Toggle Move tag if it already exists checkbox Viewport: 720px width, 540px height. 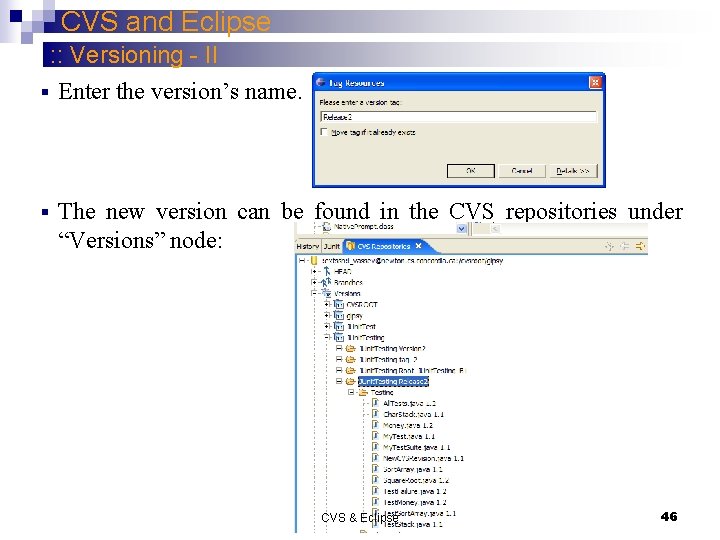point(324,132)
